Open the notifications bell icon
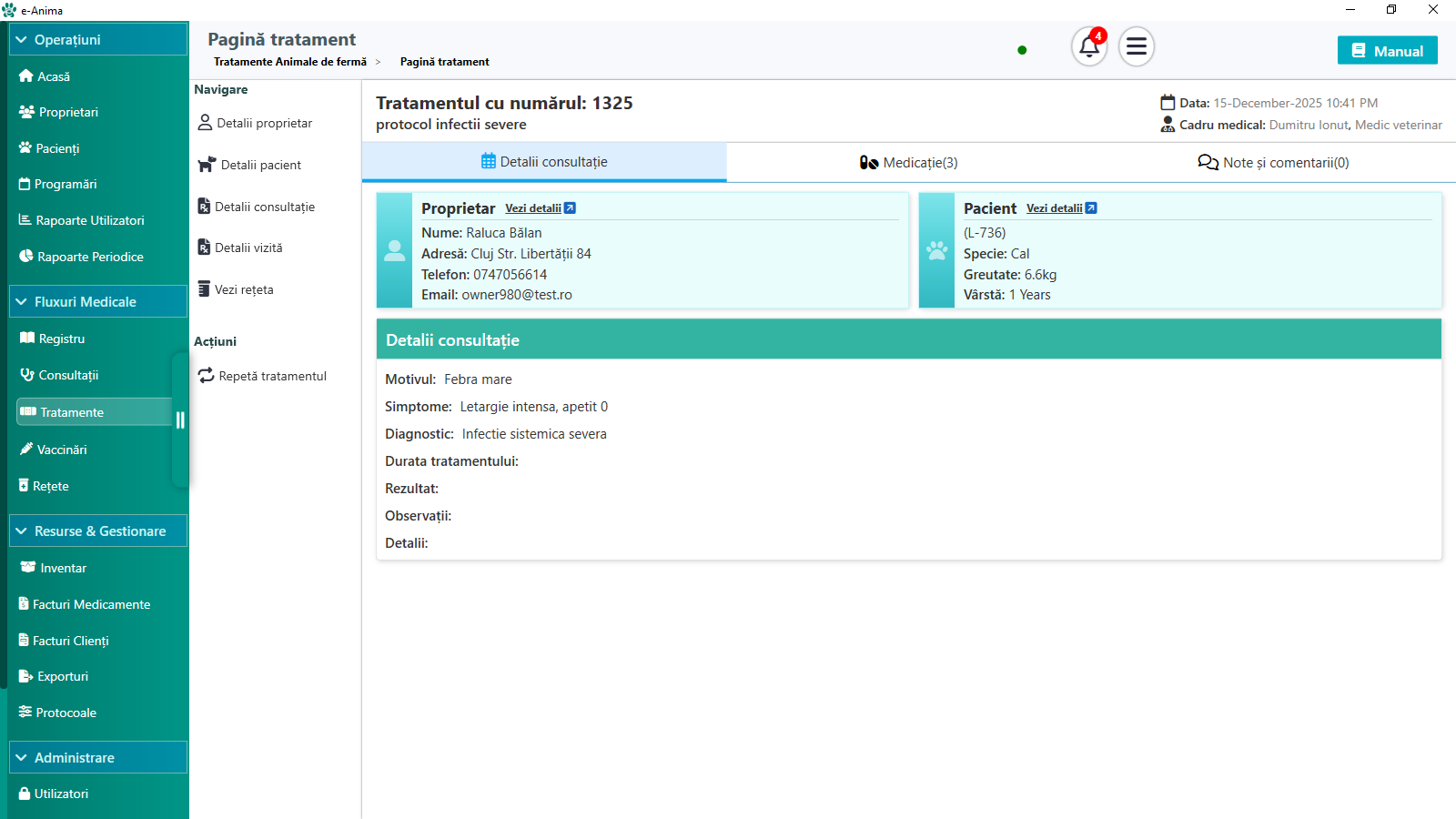 tap(1088, 47)
